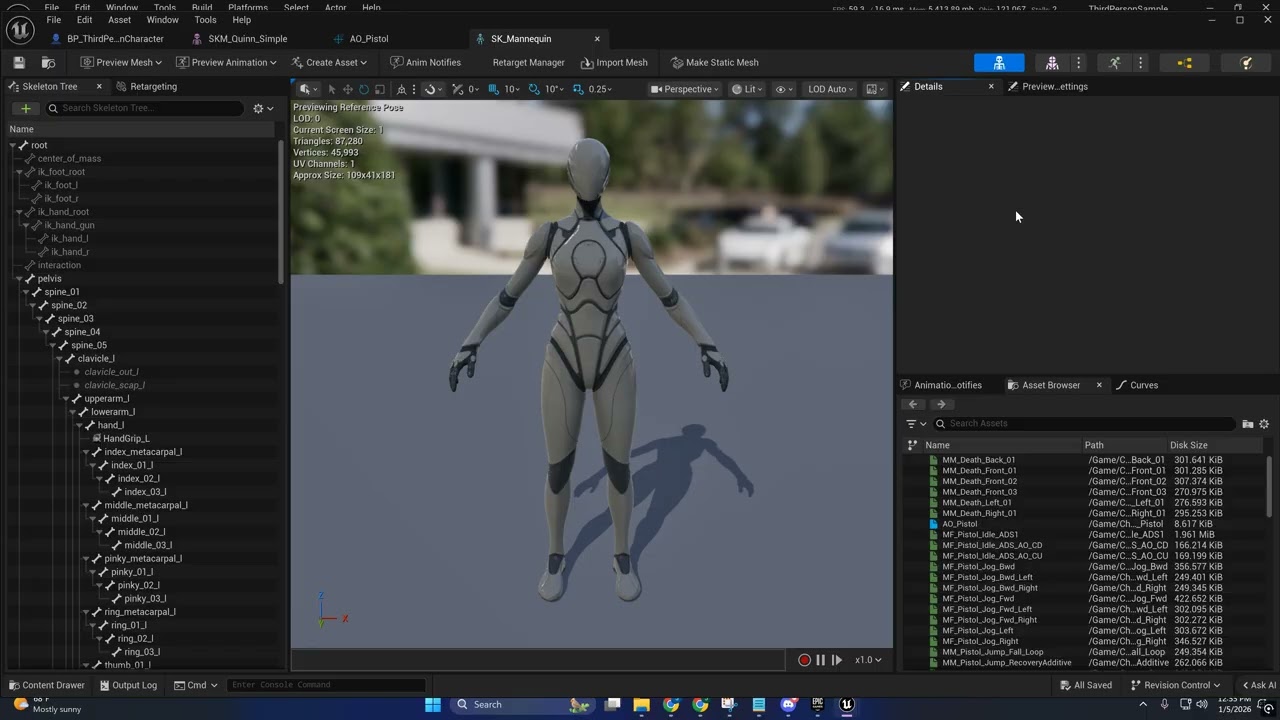Image resolution: width=1280 pixels, height=720 pixels.
Task: Click Asset Browser folder icon
Action: (1247, 424)
